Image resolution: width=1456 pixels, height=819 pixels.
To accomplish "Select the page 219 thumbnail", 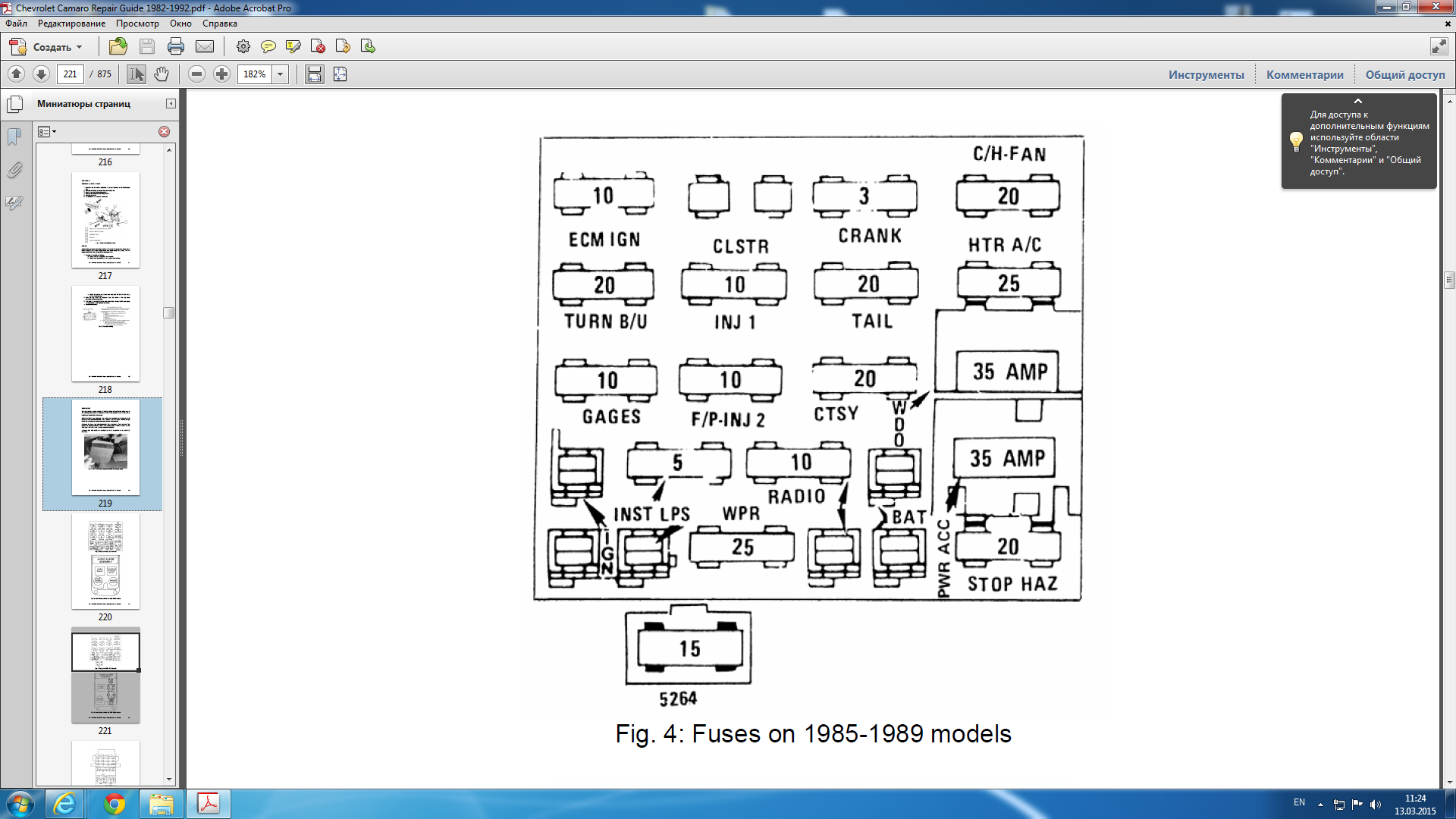I will point(105,447).
